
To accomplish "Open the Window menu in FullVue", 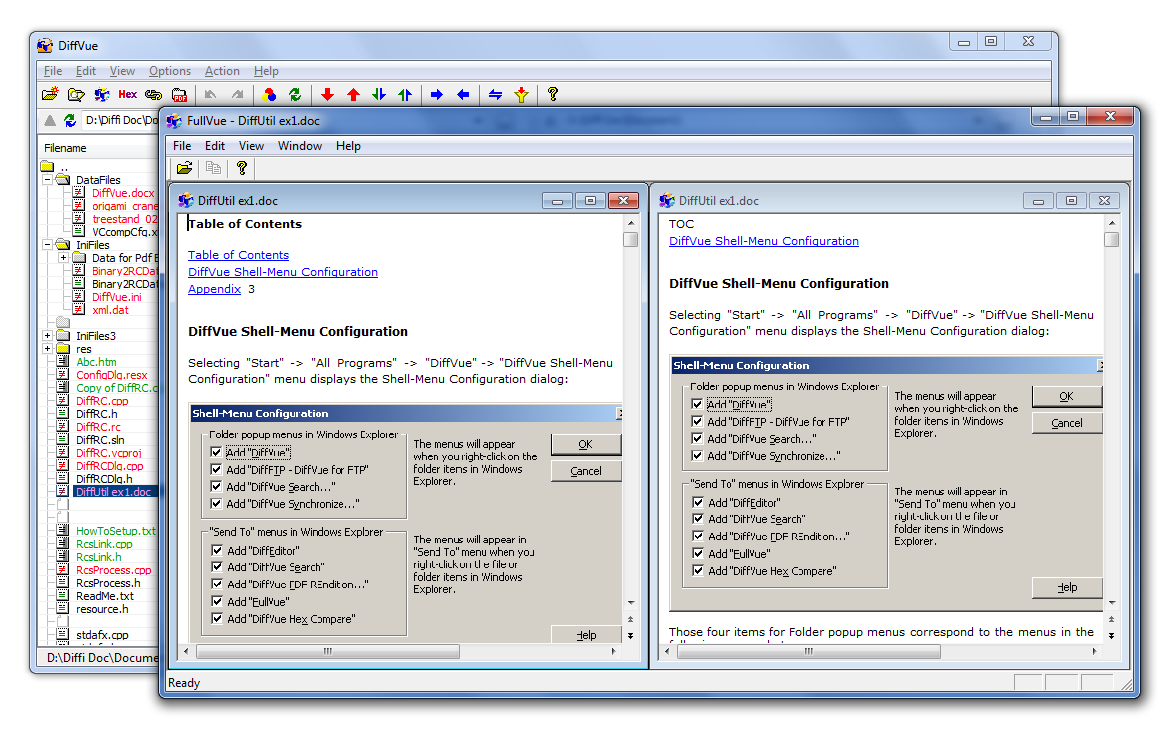I will pyautogui.click(x=300, y=146).
